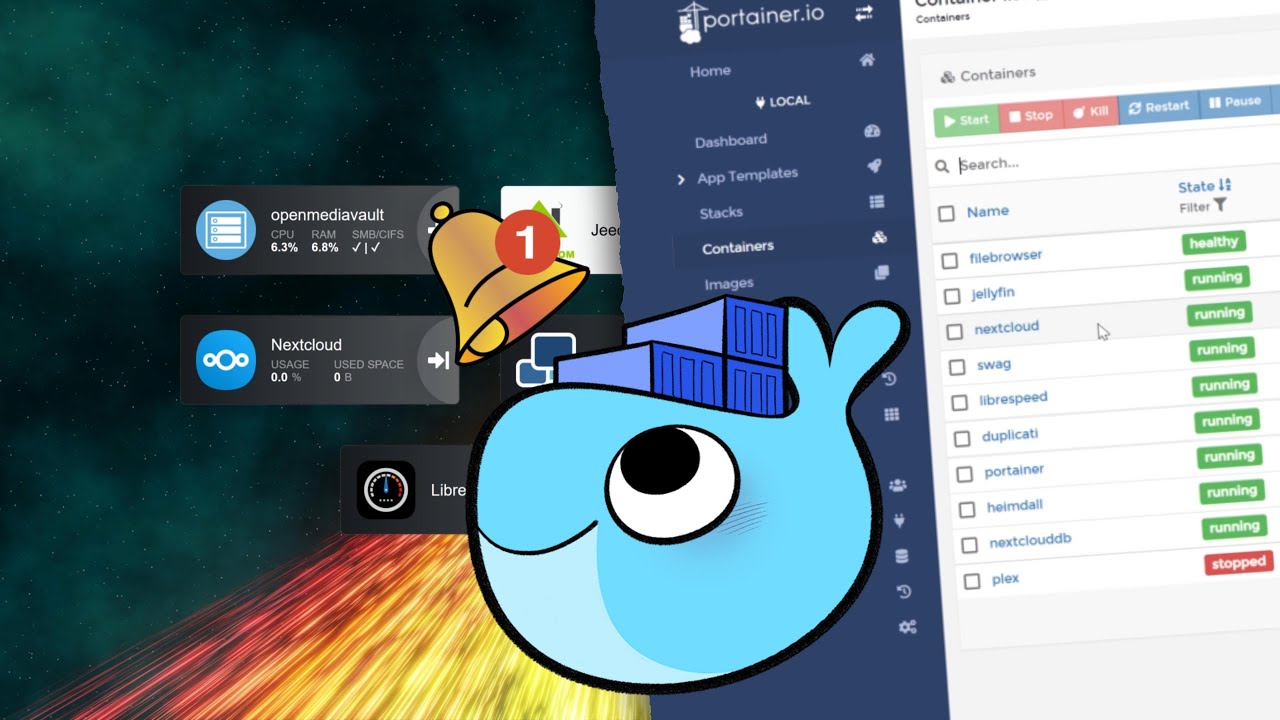Check the plex container checkbox
Viewport: 1280px width, 720px height.
point(972,582)
